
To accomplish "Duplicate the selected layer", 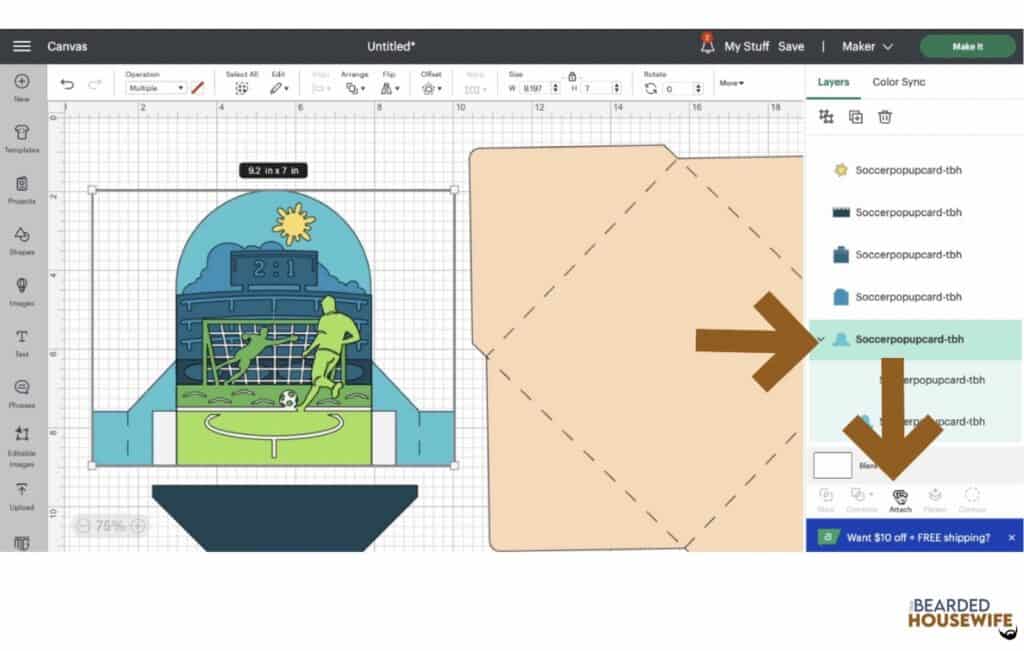I will point(856,117).
